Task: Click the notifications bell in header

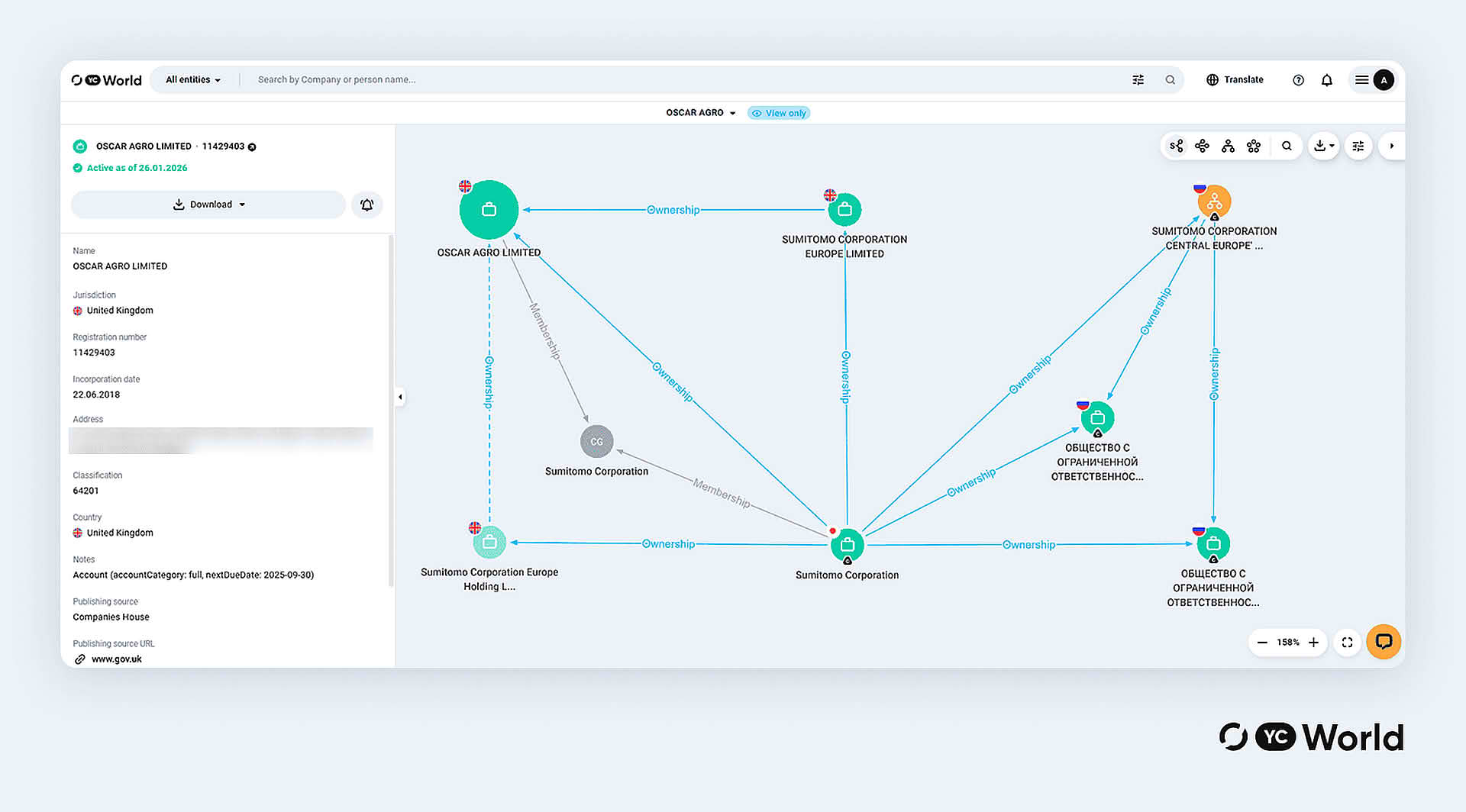Action: 1327,80
